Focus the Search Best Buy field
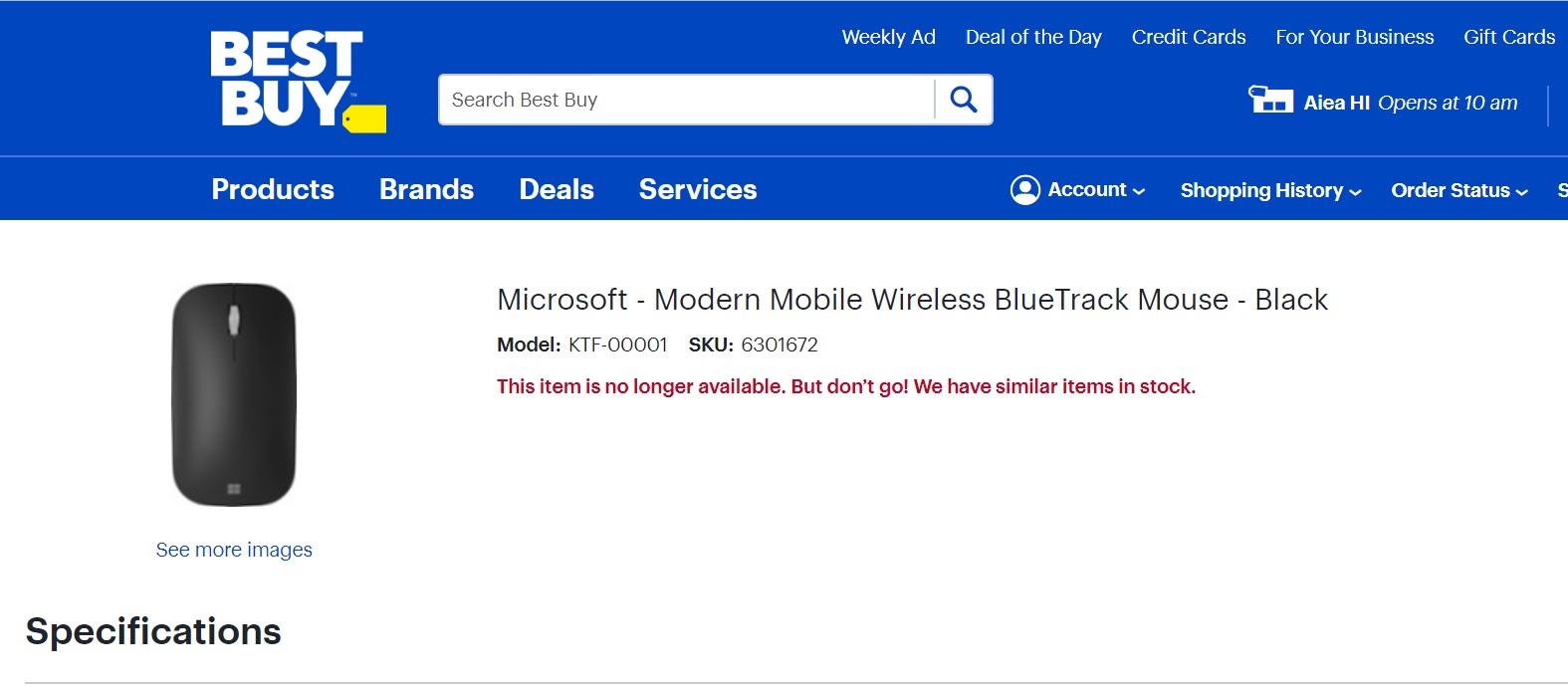 (x=687, y=100)
